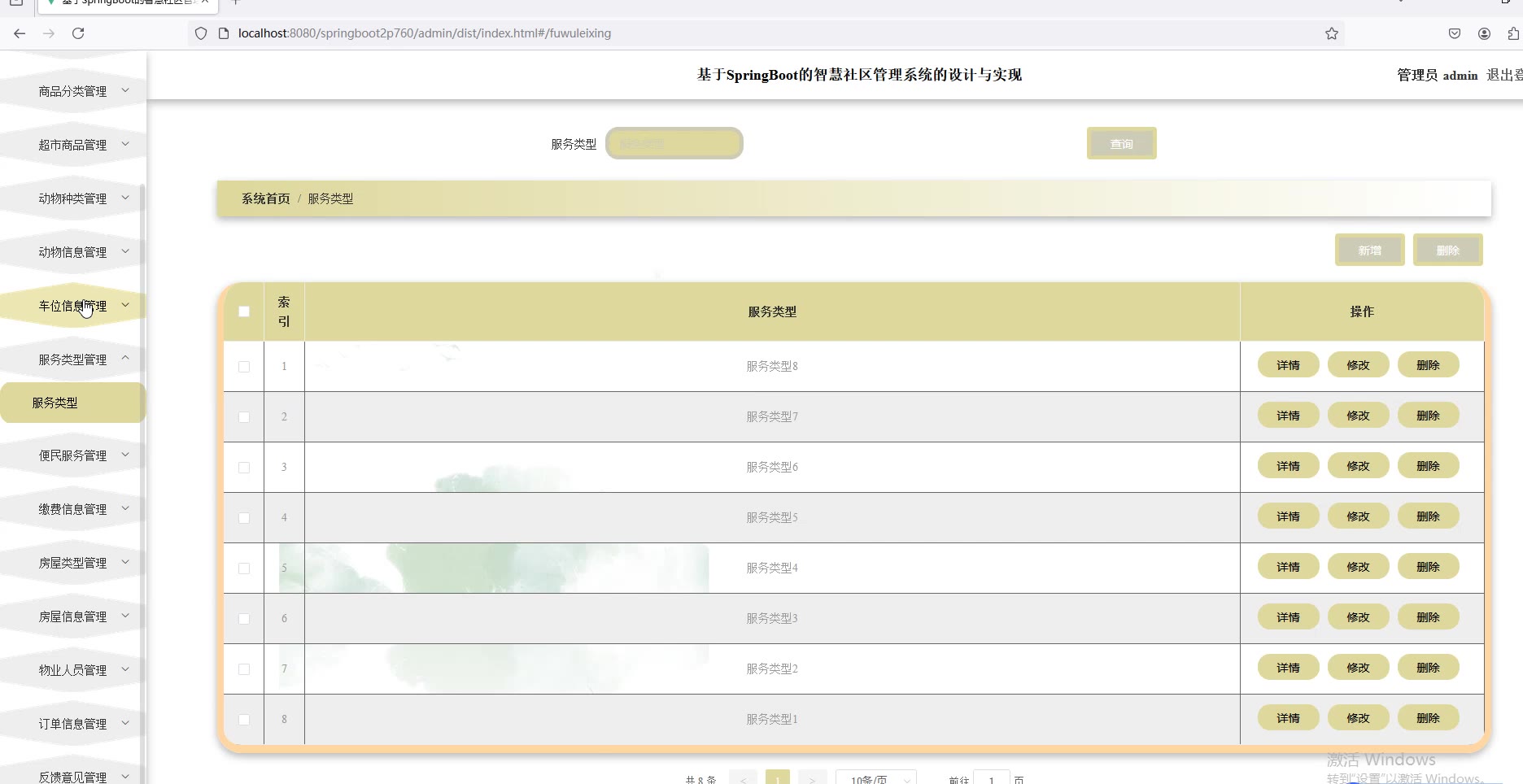Click 删除 for row 服务类型3
The width and height of the screenshot is (1523, 784).
pyautogui.click(x=1429, y=617)
